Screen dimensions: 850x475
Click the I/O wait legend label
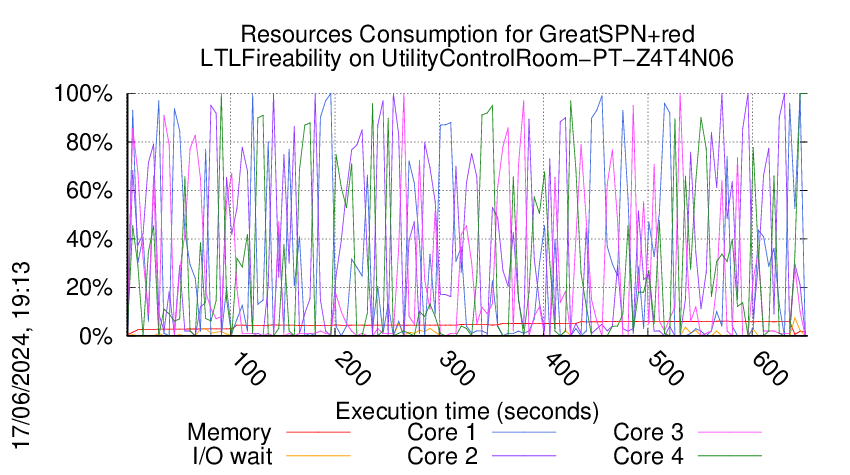233,456
